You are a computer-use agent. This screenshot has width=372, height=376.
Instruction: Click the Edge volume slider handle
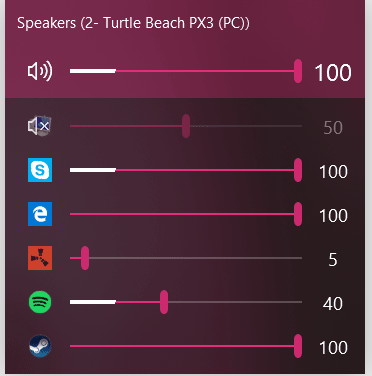(298, 214)
